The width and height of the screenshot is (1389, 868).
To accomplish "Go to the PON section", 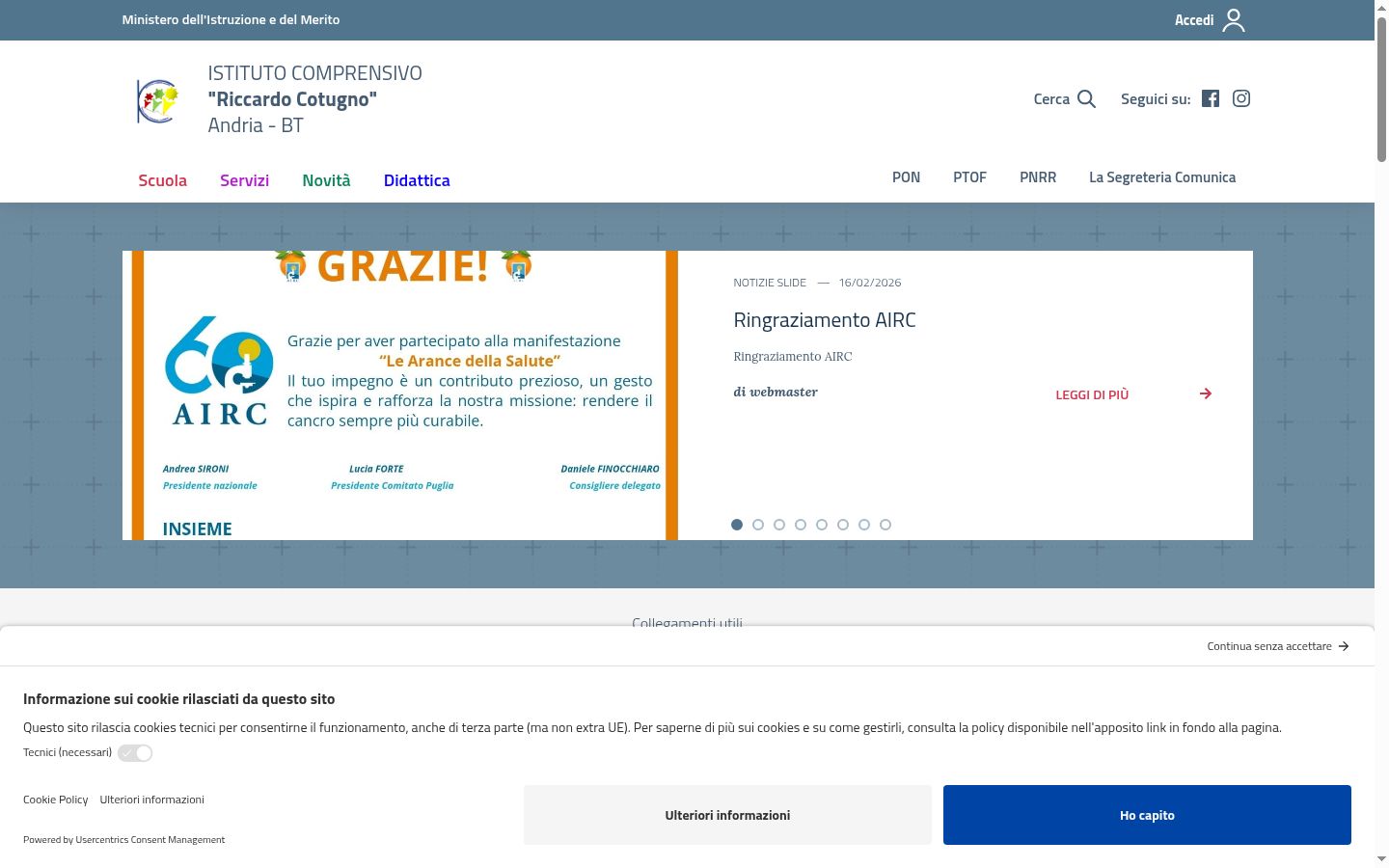I will 906,177.
